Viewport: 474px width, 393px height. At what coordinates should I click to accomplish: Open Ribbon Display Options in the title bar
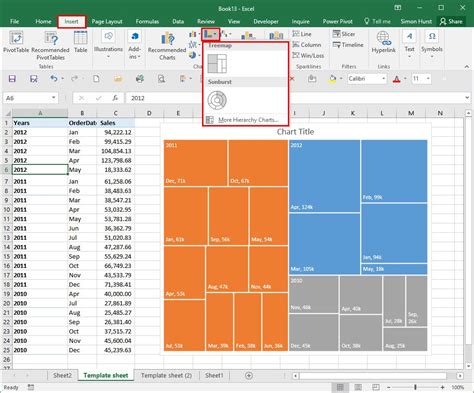(397, 8)
